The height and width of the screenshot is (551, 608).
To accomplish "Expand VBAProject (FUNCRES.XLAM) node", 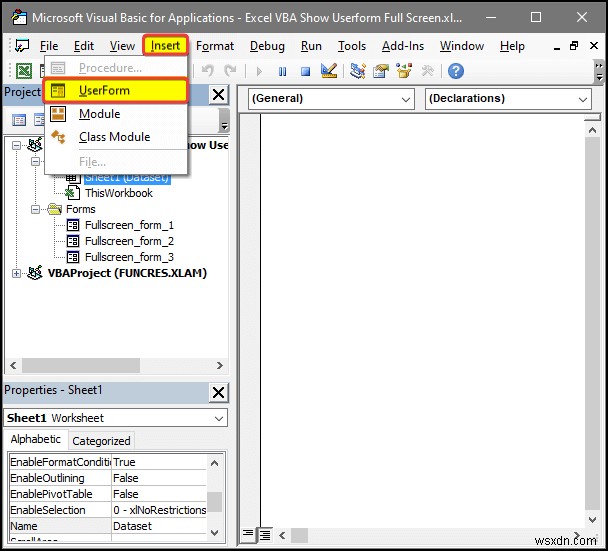I will [x=16, y=273].
